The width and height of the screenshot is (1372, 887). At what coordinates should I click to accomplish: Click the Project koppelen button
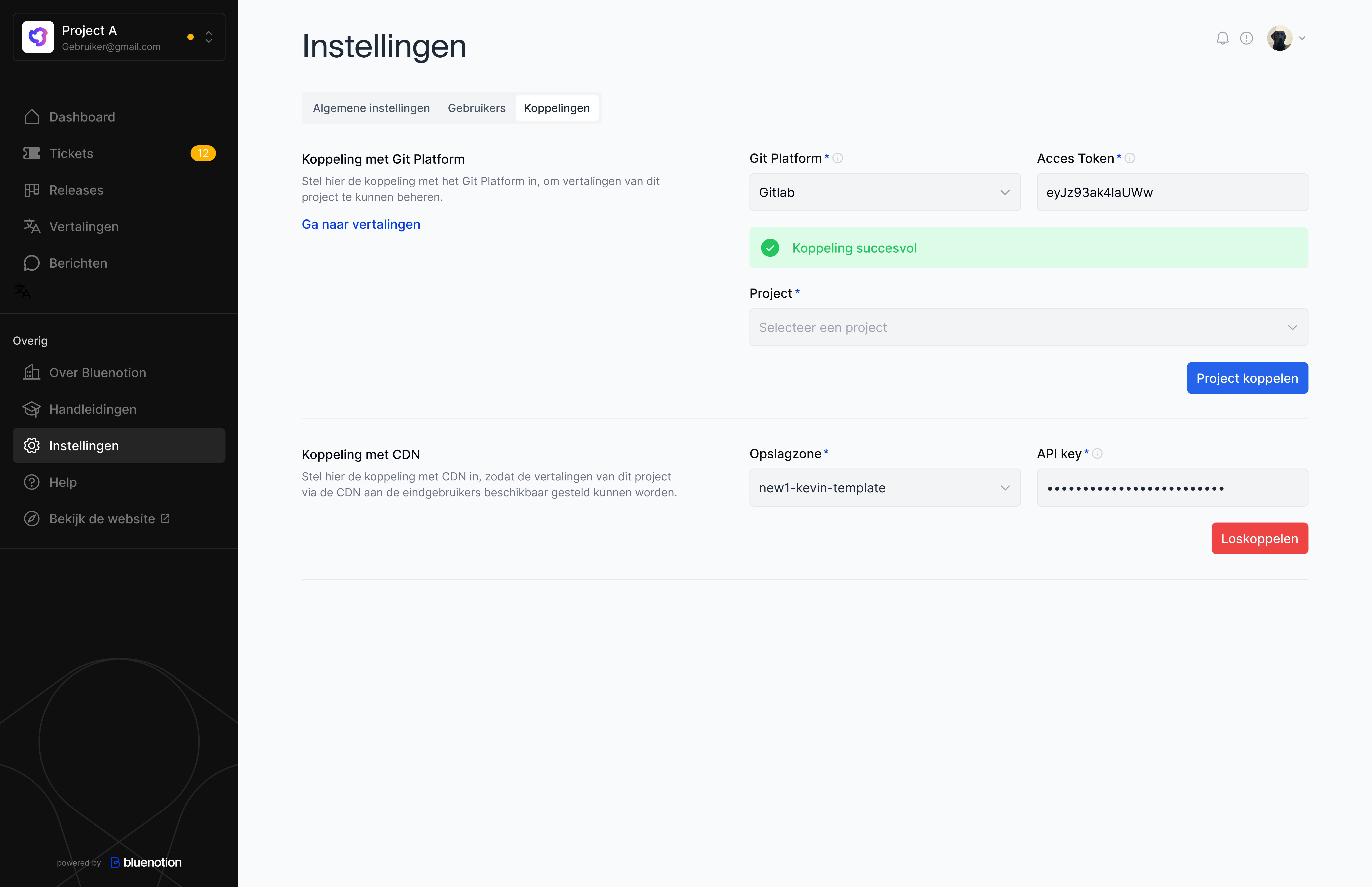click(1247, 378)
